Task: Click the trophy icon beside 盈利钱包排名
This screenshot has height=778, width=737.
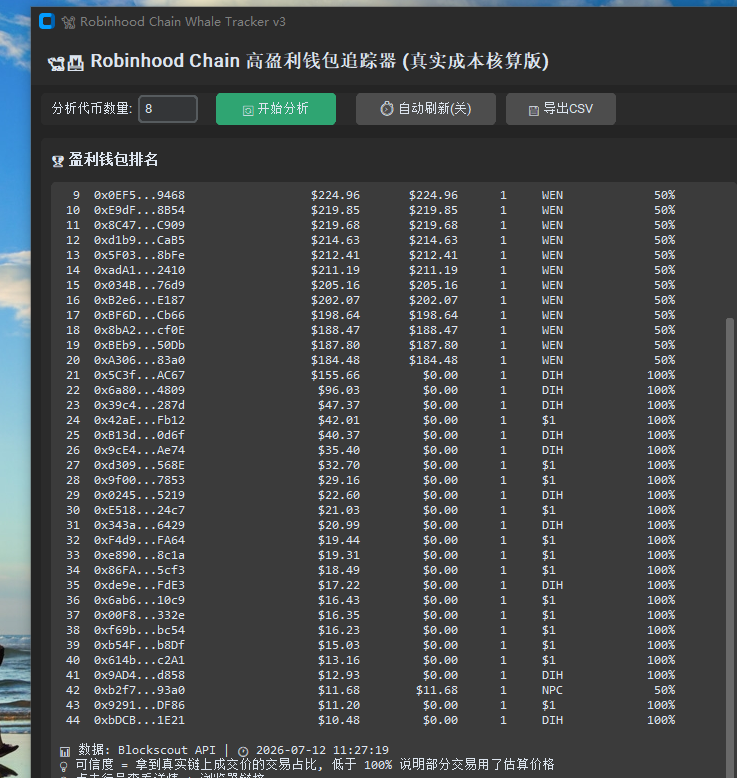Action: [58, 161]
